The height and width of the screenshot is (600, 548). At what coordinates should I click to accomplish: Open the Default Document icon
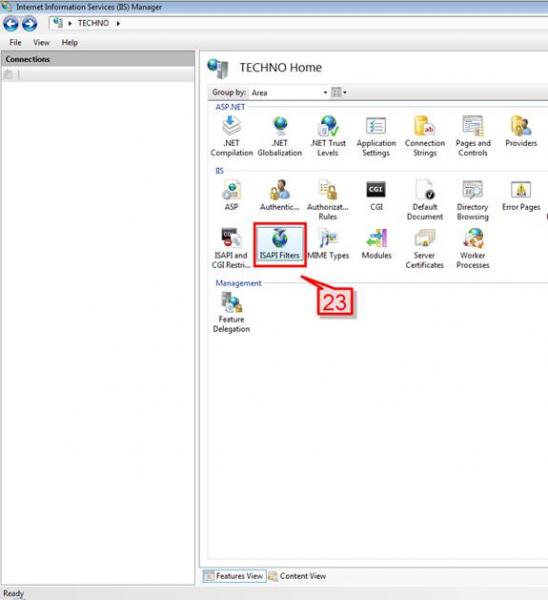[x=425, y=200]
